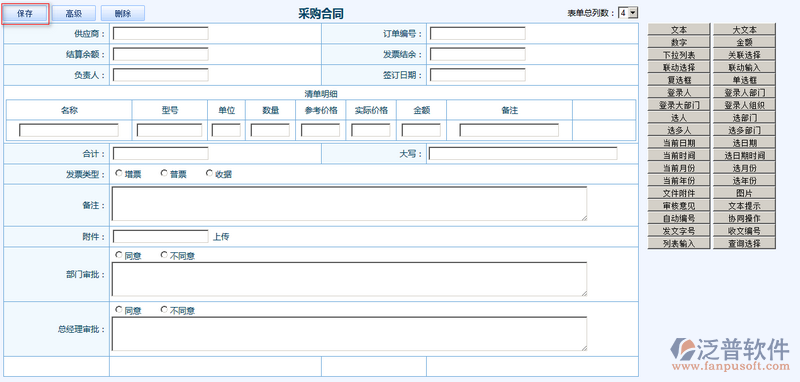Insert a 单选框 control
This screenshot has width=800, height=382.
(744, 80)
